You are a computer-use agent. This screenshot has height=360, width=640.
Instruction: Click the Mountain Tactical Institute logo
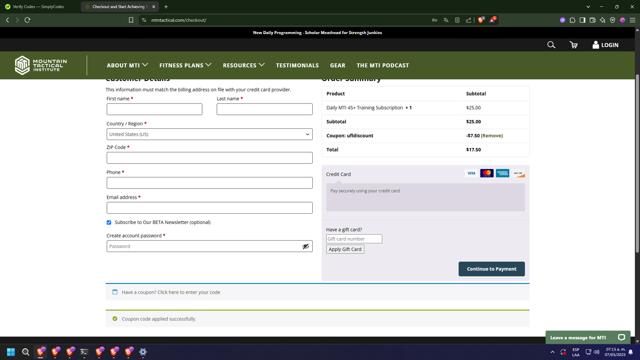[41, 65]
